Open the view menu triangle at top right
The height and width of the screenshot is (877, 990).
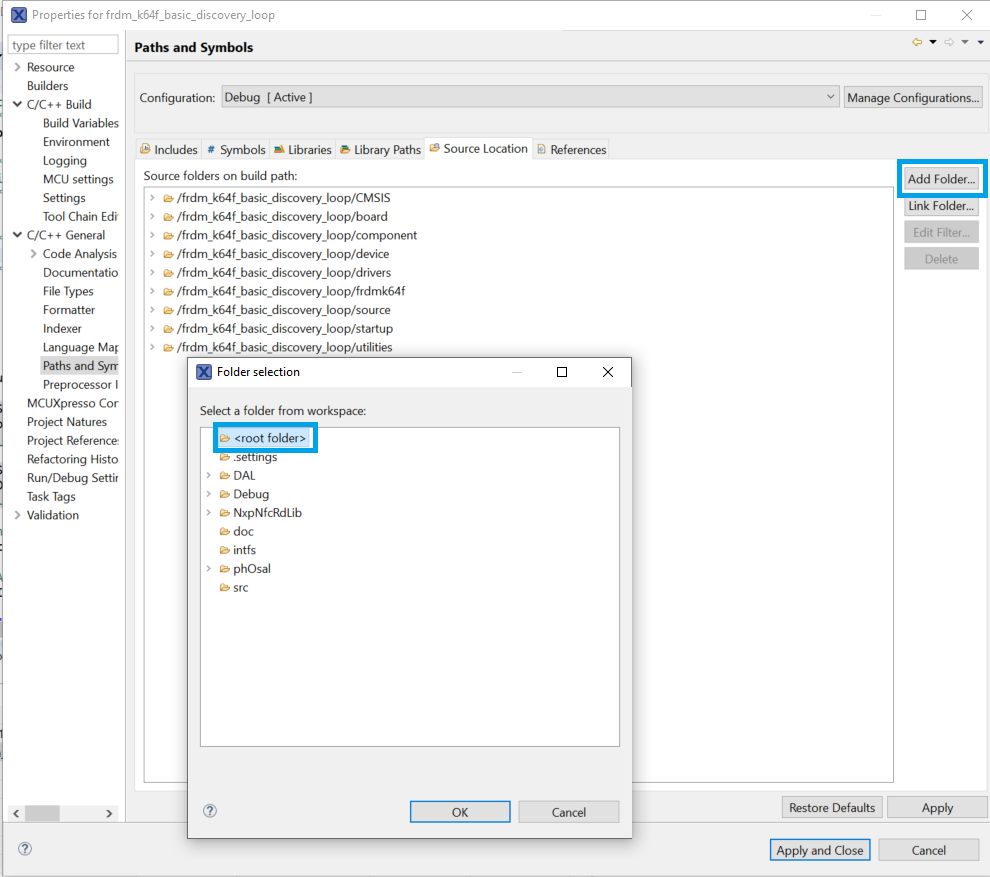[981, 42]
